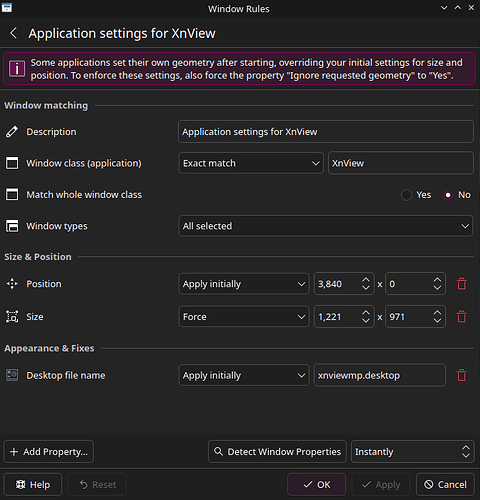Screen dimensions: 480x500
Task: Delete the Position property with trash icon
Action: tap(462, 284)
